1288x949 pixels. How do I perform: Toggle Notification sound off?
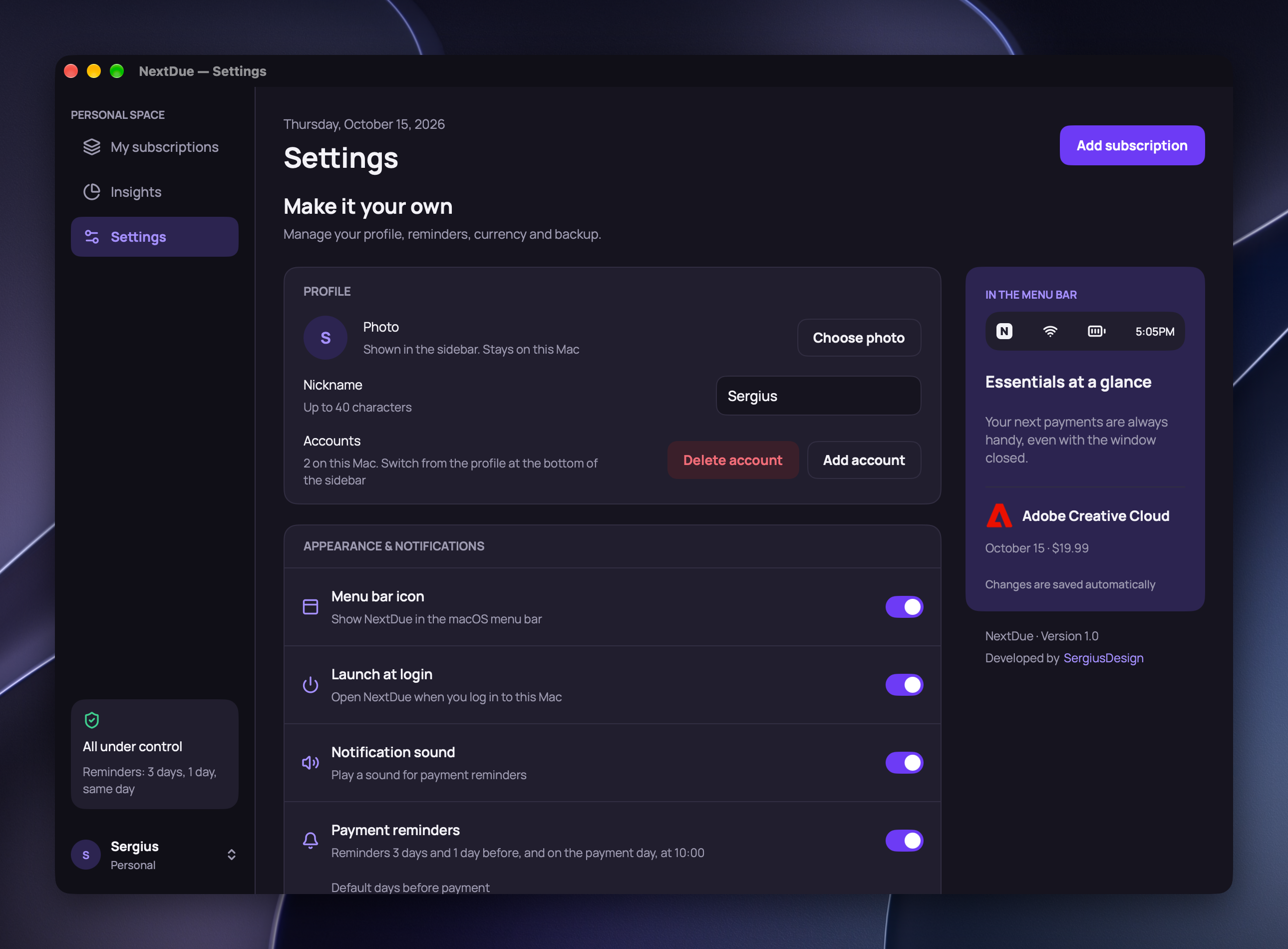pos(905,763)
